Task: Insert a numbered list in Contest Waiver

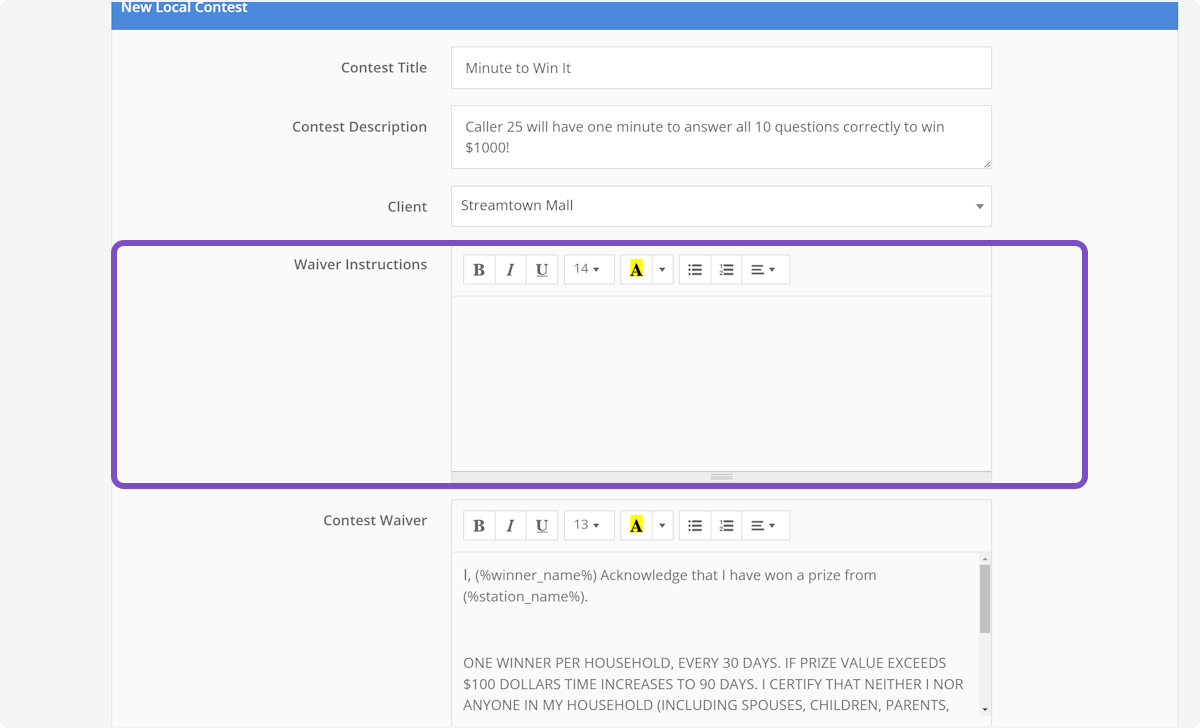Action: 726,525
